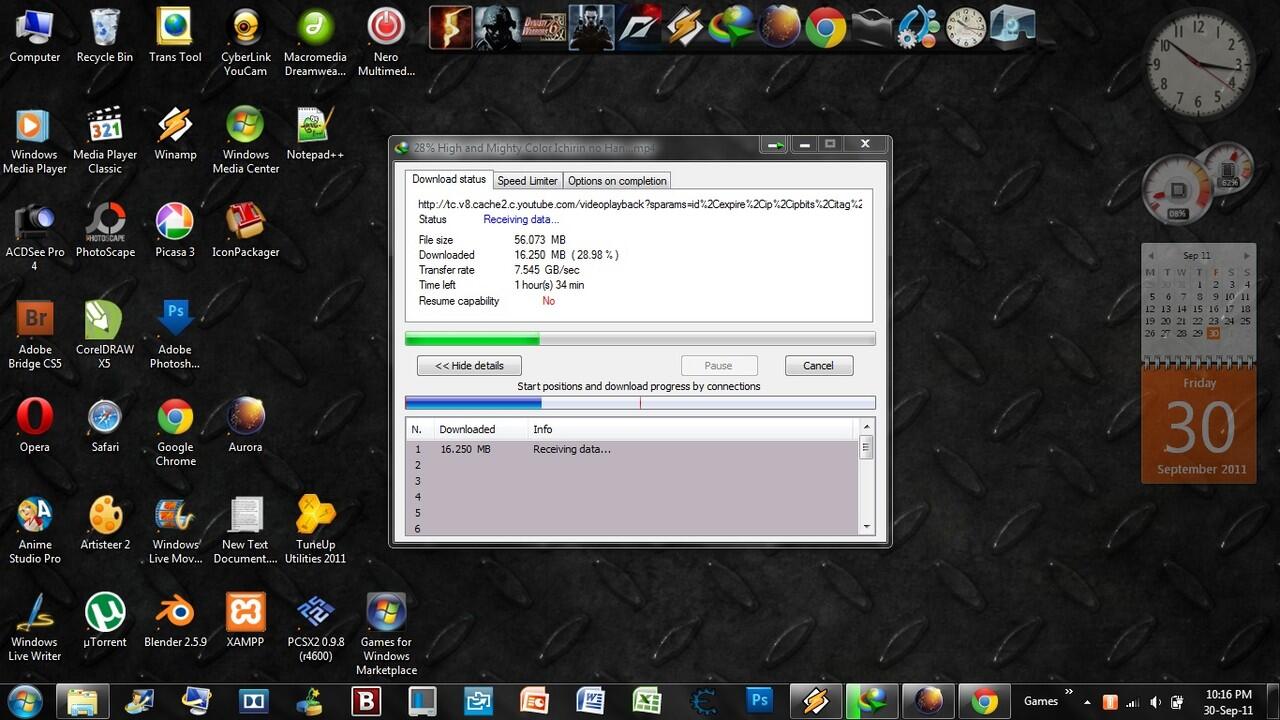Viewport: 1280px width, 720px height.
Task: Open Safari desktop shortcut
Action: (105, 426)
